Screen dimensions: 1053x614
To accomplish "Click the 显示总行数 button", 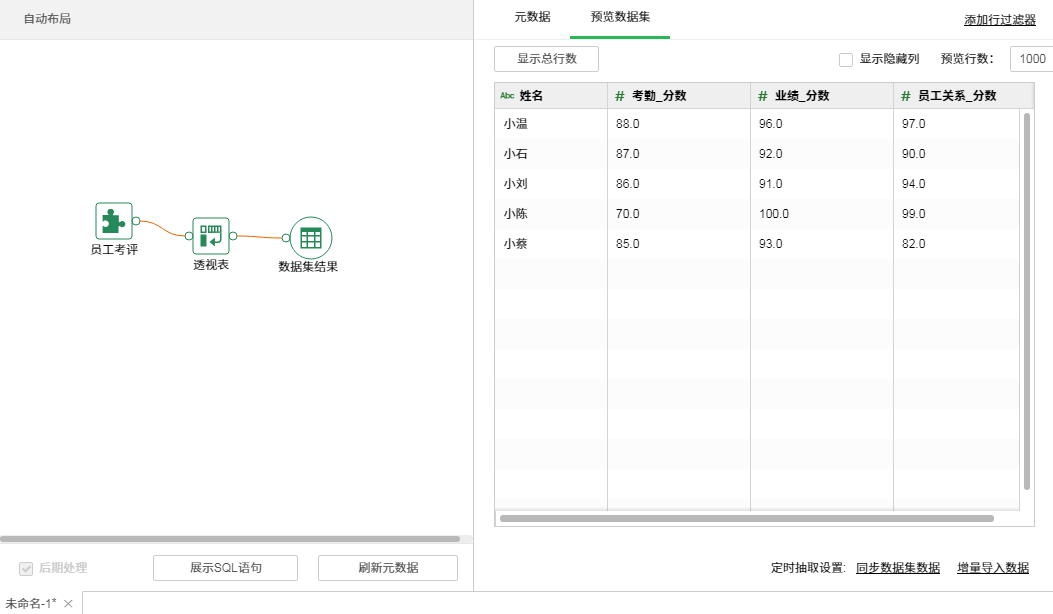I will pyautogui.click(x=546, y=59).
